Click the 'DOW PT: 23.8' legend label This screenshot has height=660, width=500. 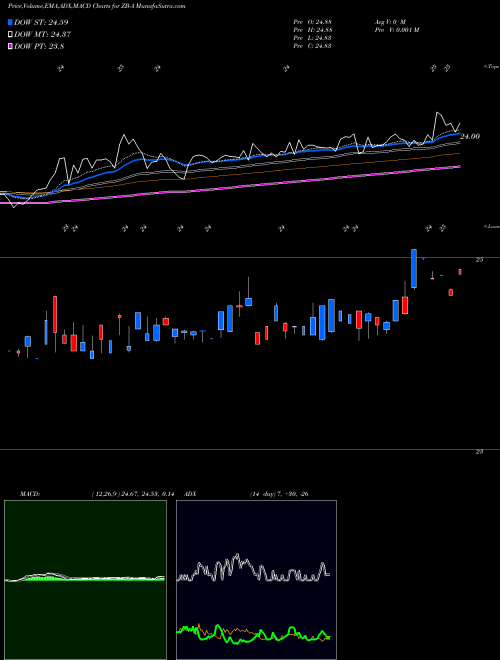coord(39,47)
